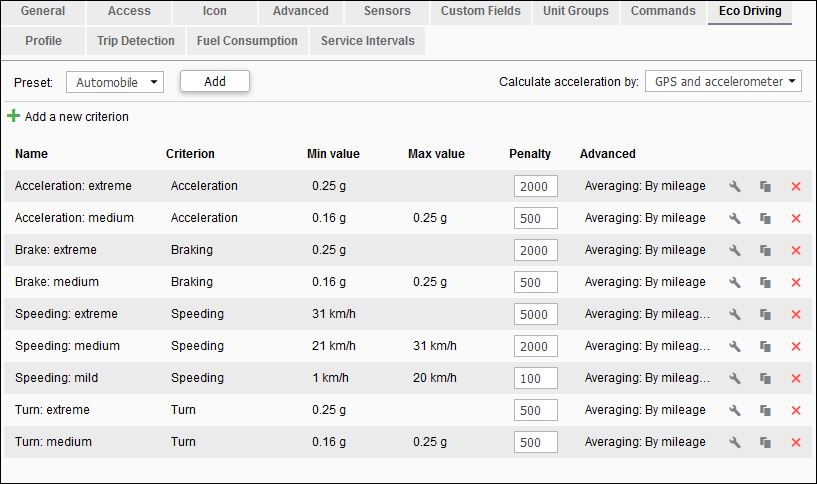Delete the Brake: extreme criterion

(796, 250)
